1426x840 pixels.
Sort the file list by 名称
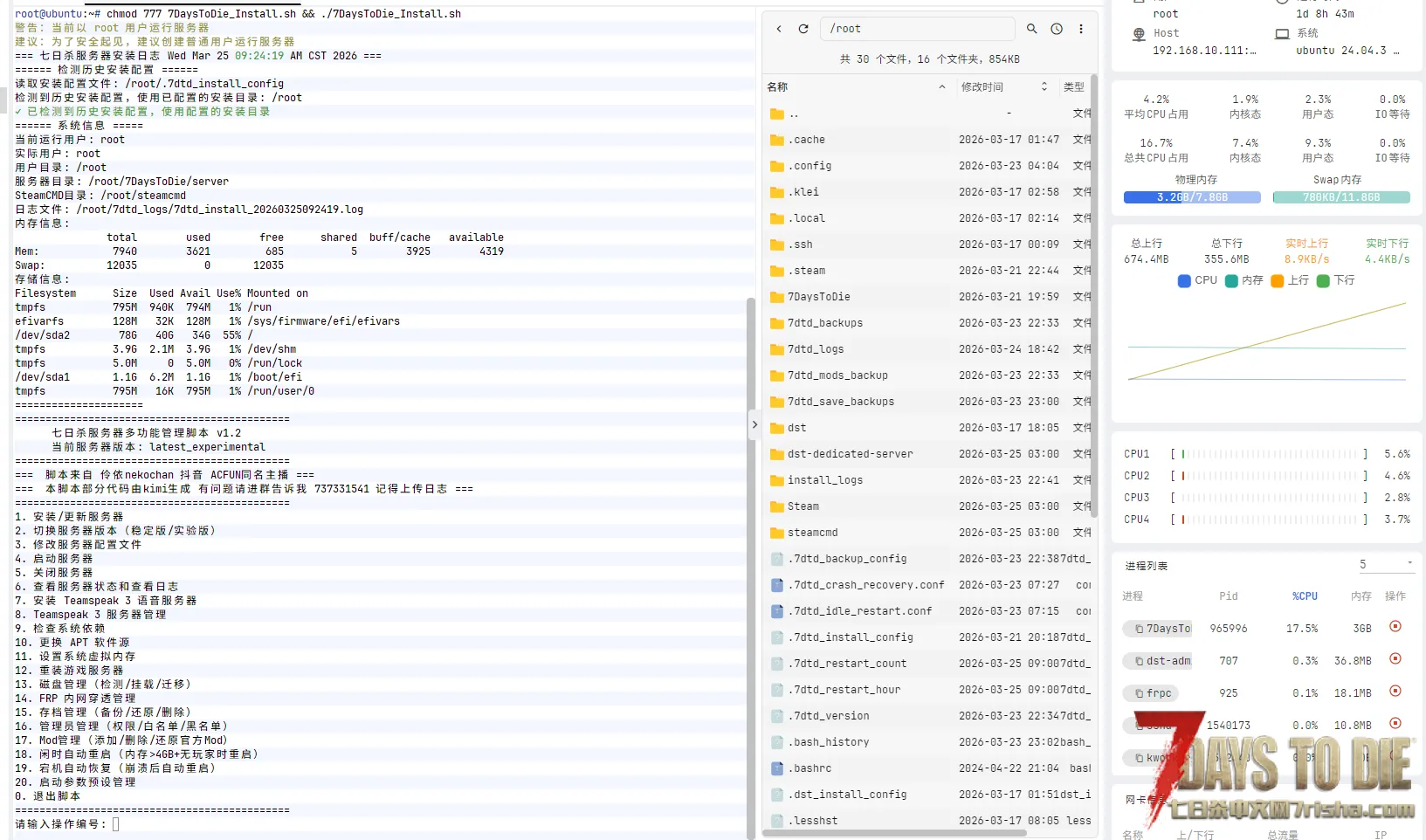point(777,87)
